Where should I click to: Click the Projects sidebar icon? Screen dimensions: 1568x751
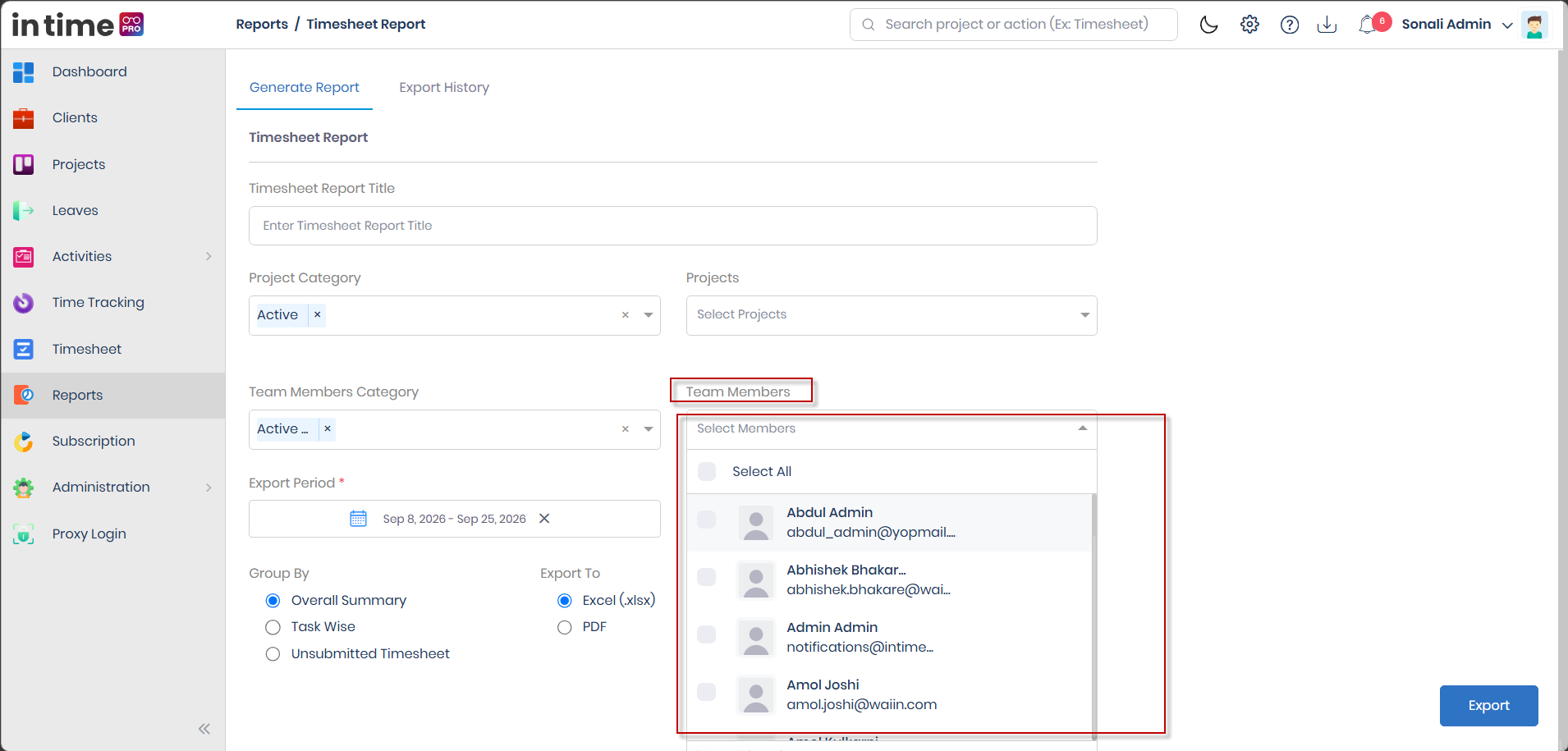(x=24, y=164)
